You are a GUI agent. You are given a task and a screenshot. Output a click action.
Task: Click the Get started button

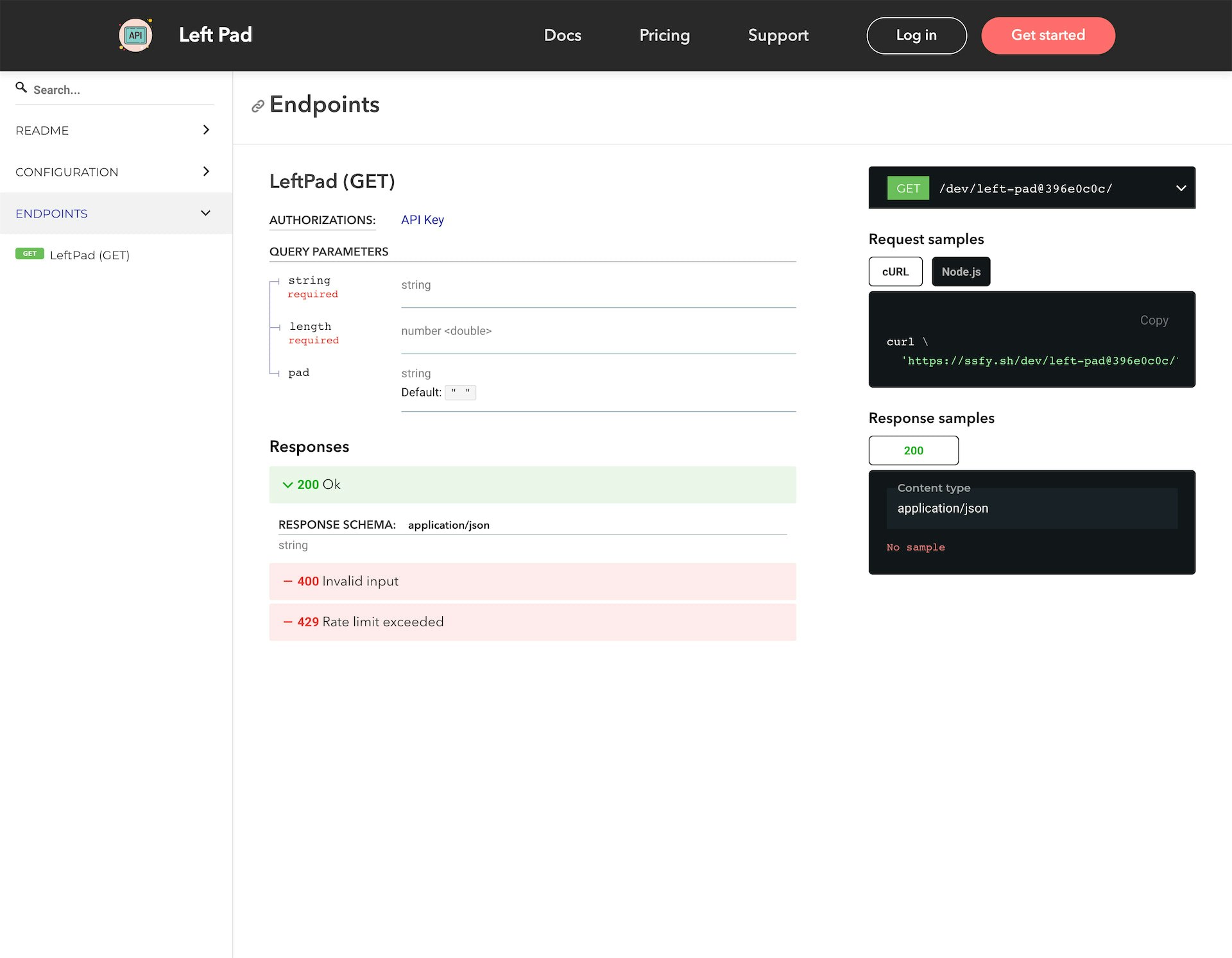pyautogui.click(x=1047, y=35)
